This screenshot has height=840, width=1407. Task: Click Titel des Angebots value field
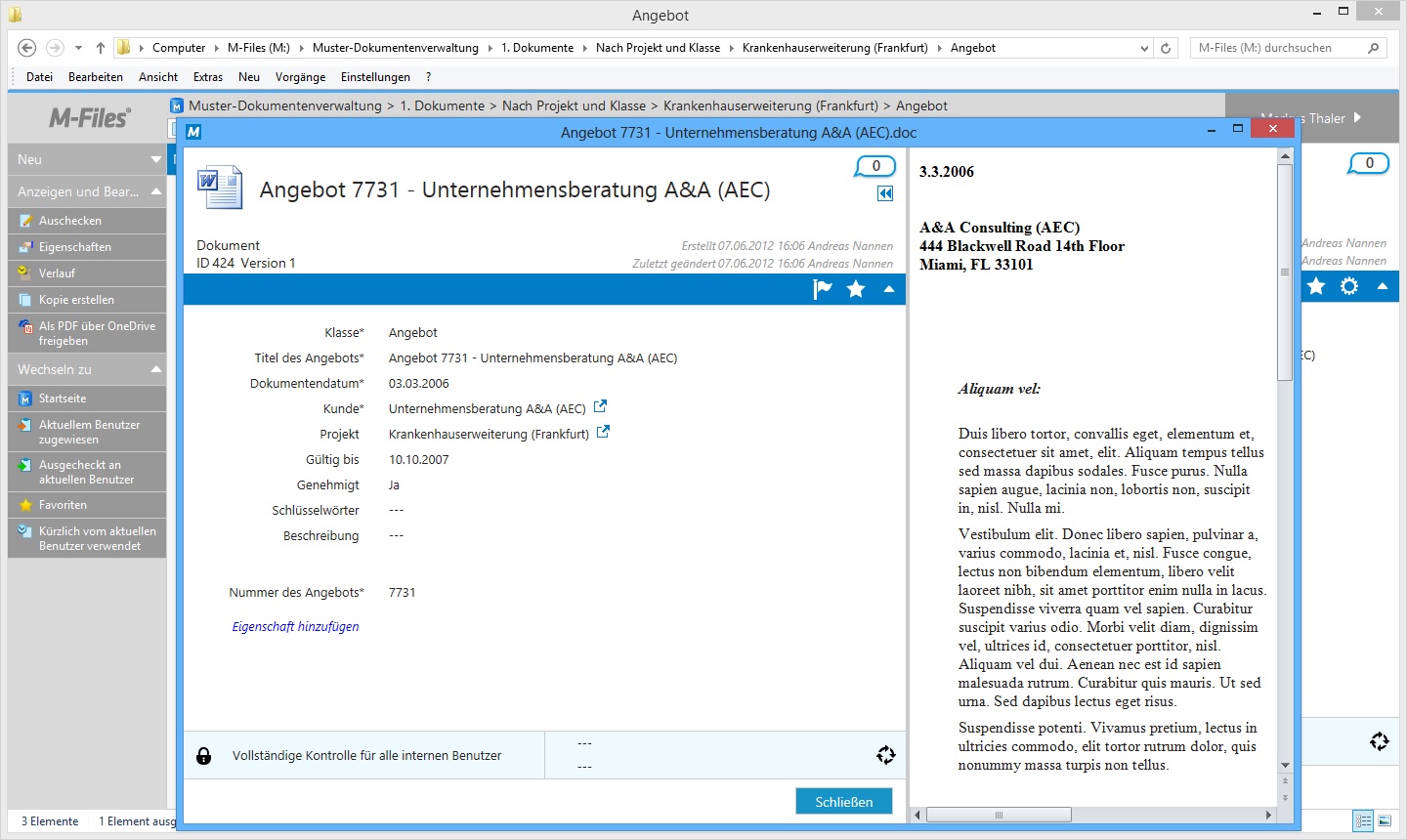[x=533, y=358]
